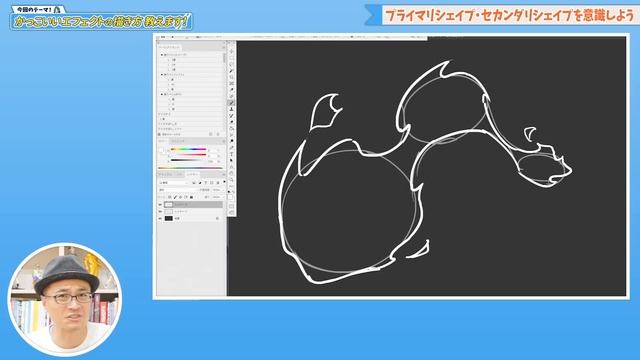
Task: Open the Layers panel flyout menu
Action: click(224, 174)
